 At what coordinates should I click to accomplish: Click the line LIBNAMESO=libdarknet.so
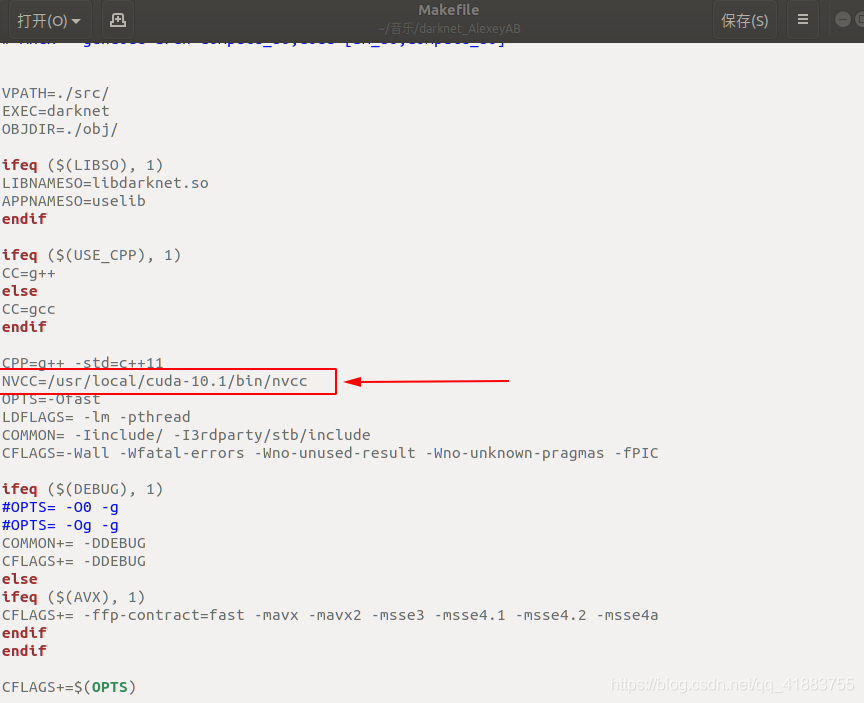coord(105,183)
